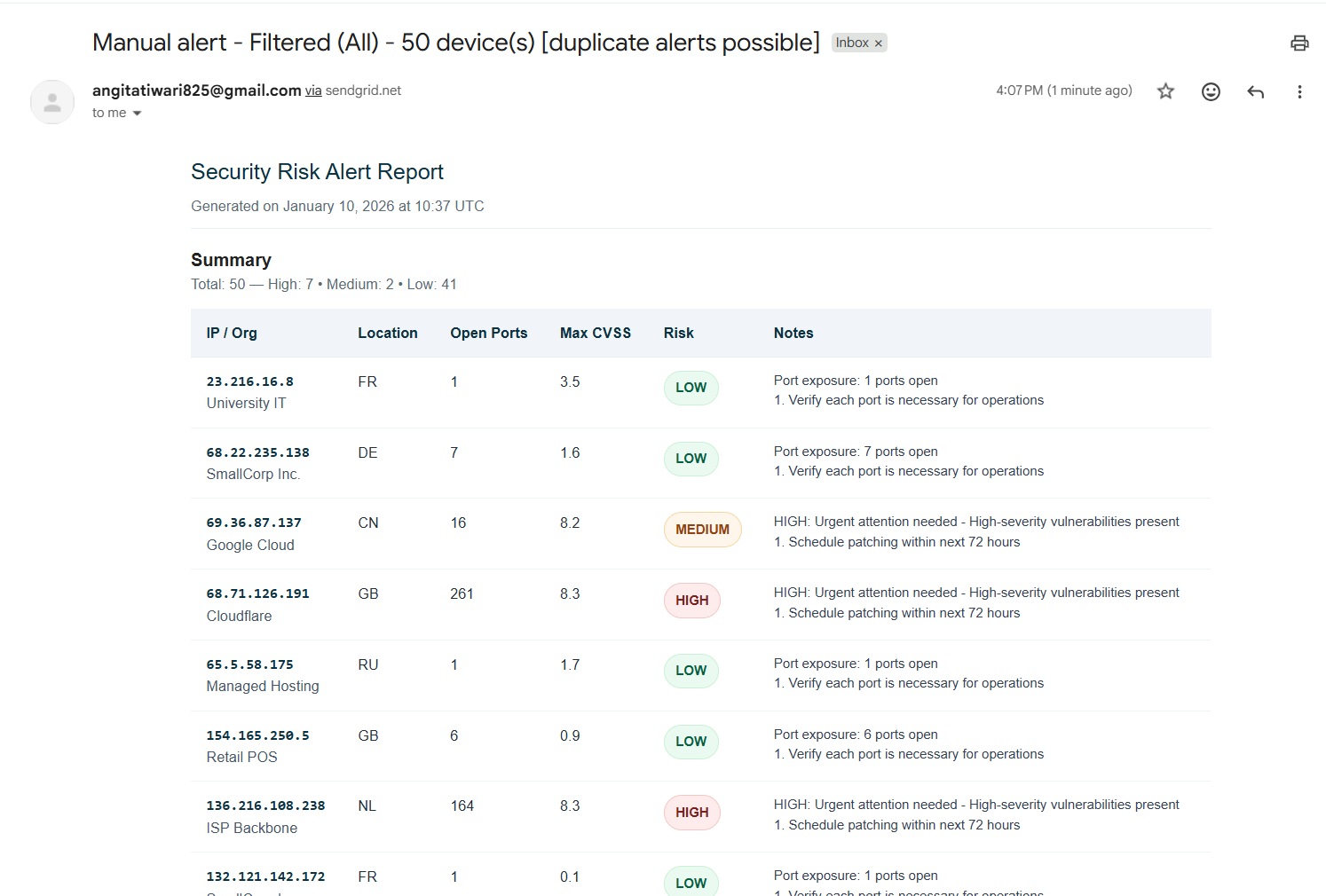Expand recipient details arrow next to "to me"
The image size is (1326, 896).
point(138,114)
